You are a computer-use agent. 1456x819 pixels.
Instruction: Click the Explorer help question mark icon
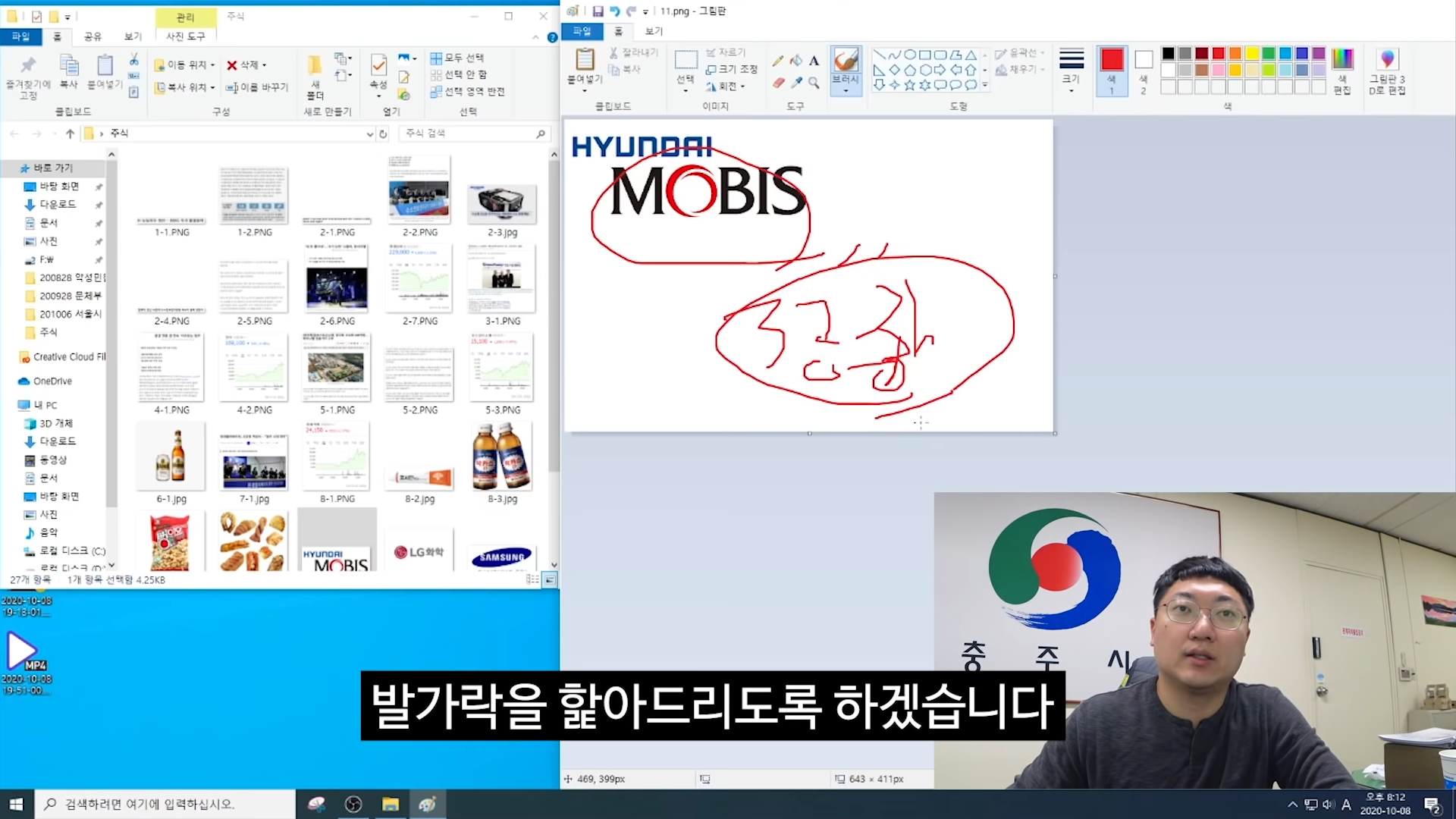pos(552,37)
